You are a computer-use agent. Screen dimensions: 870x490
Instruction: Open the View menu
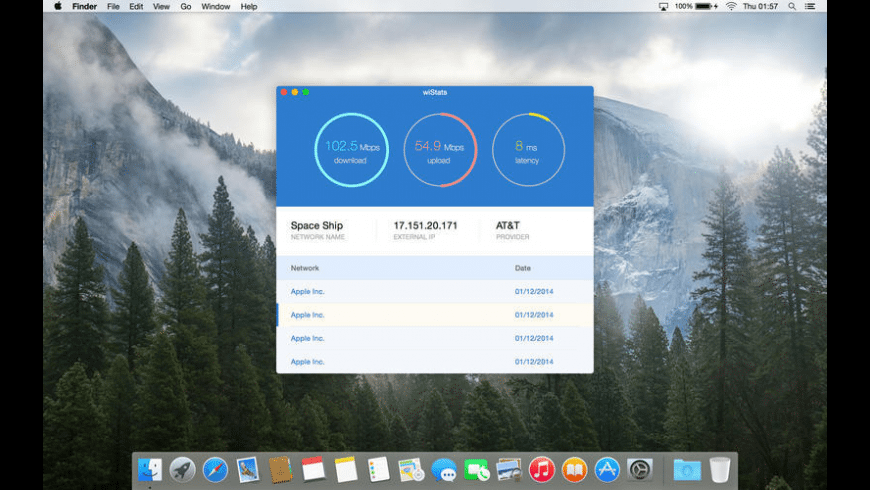tap(161, 7)
